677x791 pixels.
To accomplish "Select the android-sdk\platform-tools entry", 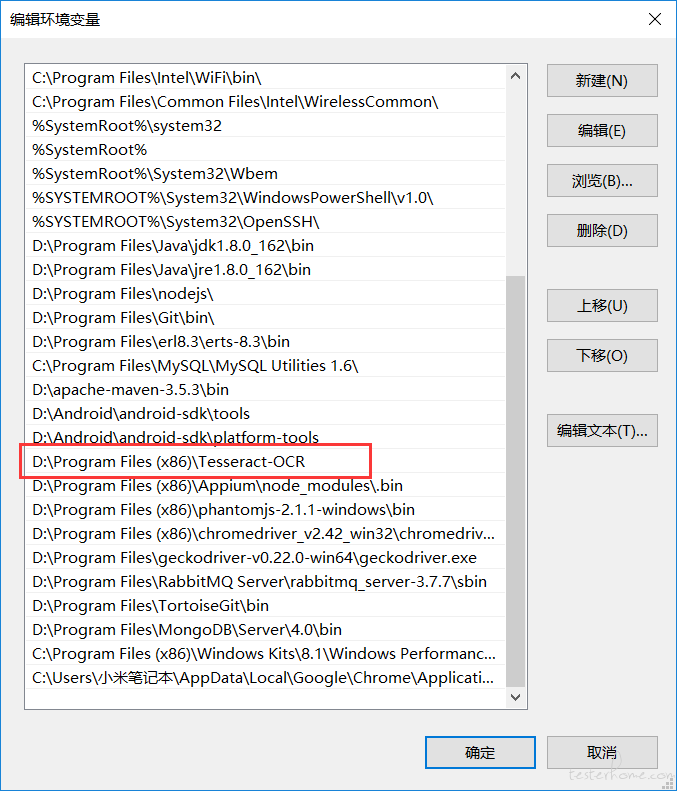I will tap(265, 437).
